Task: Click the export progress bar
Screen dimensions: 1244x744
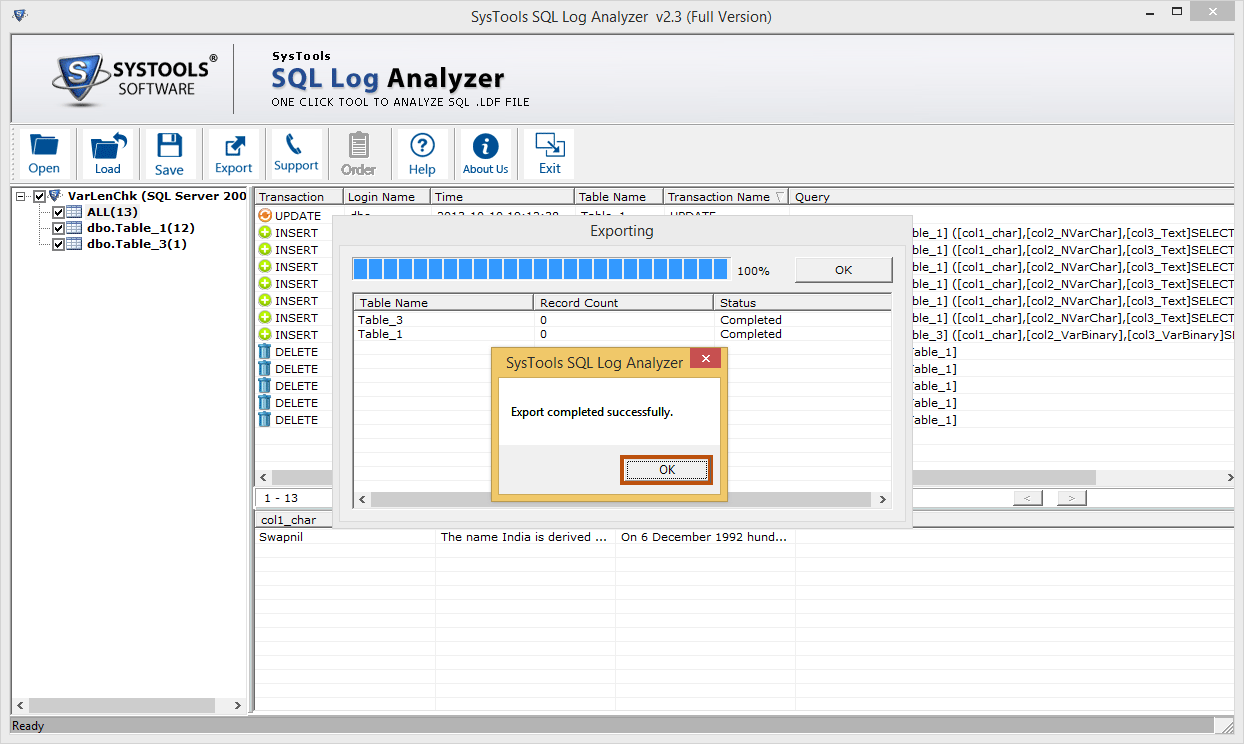Action: click(x=540, y=269)
